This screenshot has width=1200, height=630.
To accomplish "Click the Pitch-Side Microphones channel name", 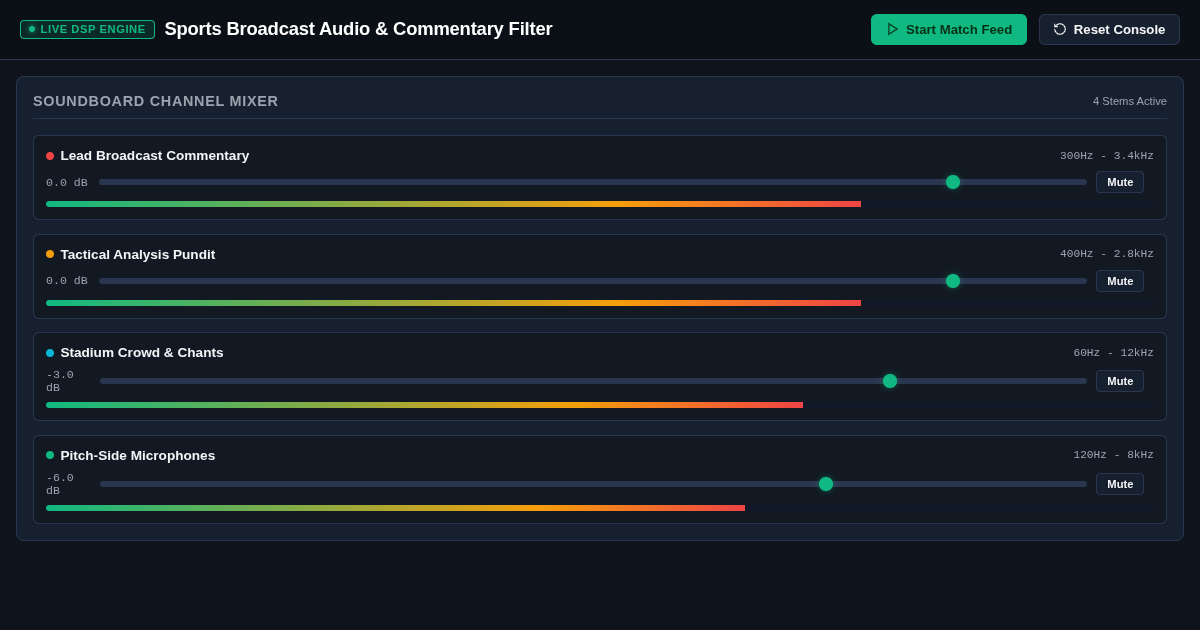I will click(x=138, y=455).
